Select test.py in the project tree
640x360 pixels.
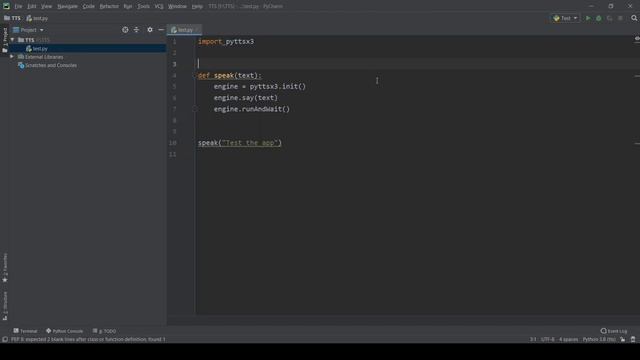point(40,49)
